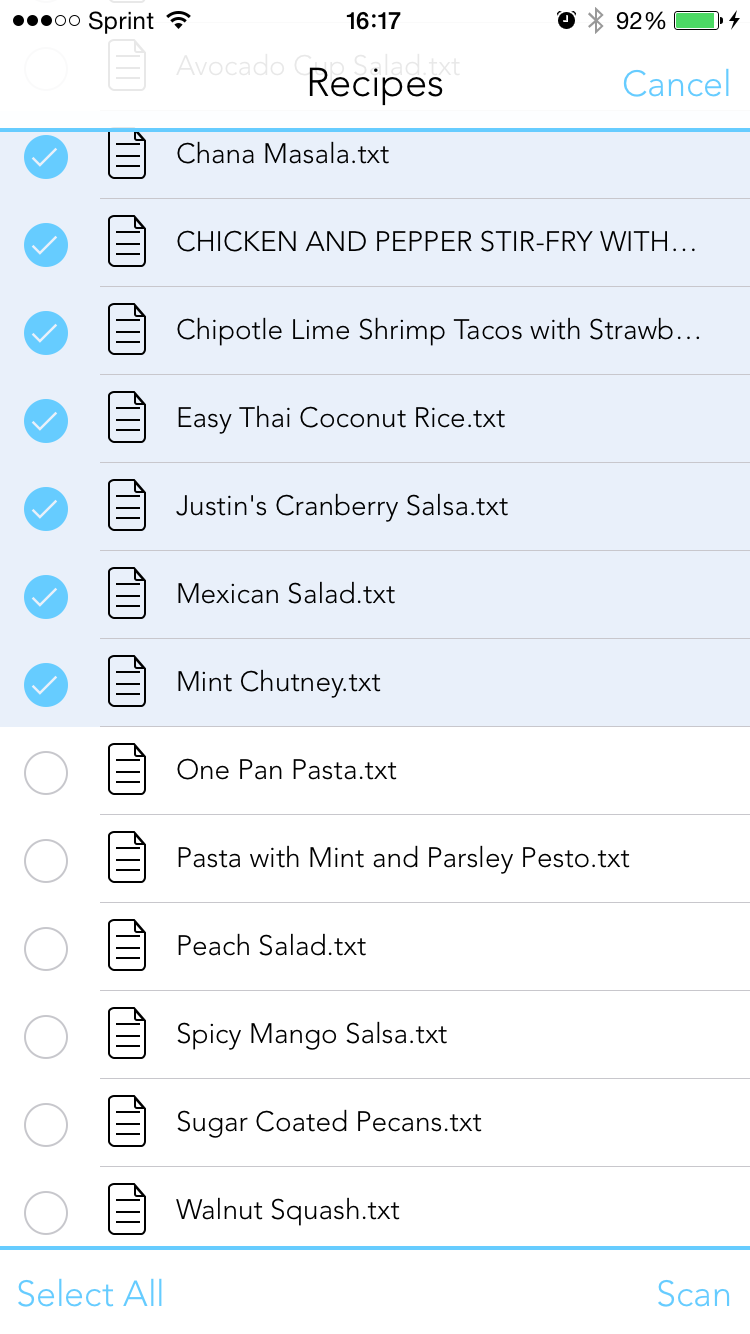Tap the document icon for Easy Thai Coconut Rice.txt

click(127, 418)
